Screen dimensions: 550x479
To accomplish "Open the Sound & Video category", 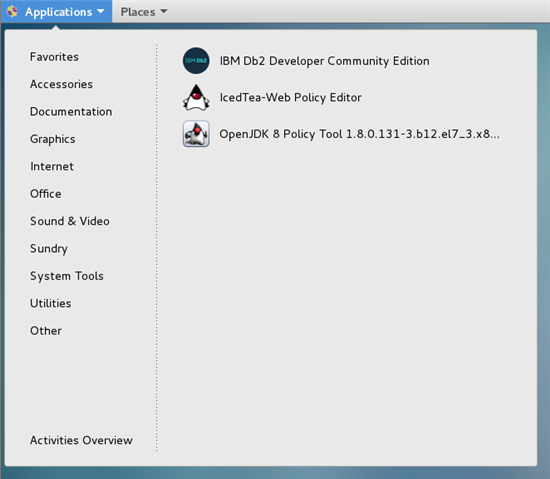I will [x=70, y=221].
